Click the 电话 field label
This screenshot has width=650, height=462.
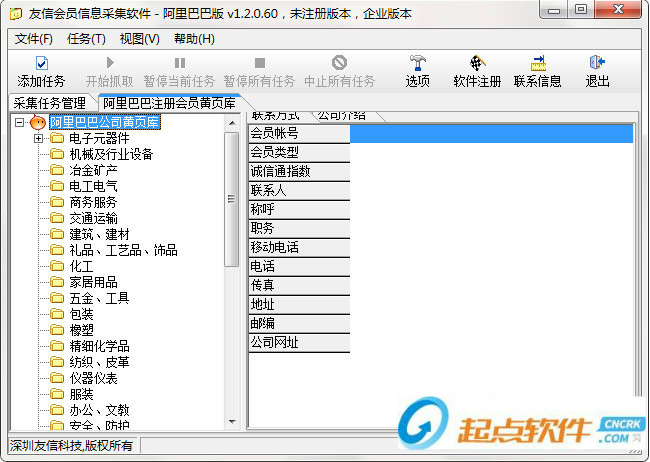click(299, 267)
